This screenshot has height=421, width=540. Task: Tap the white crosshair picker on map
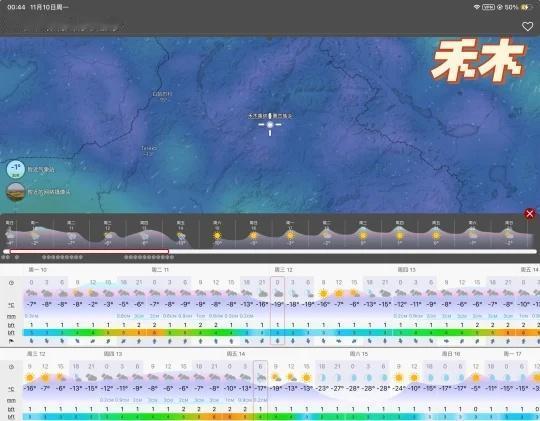(270, 125)
